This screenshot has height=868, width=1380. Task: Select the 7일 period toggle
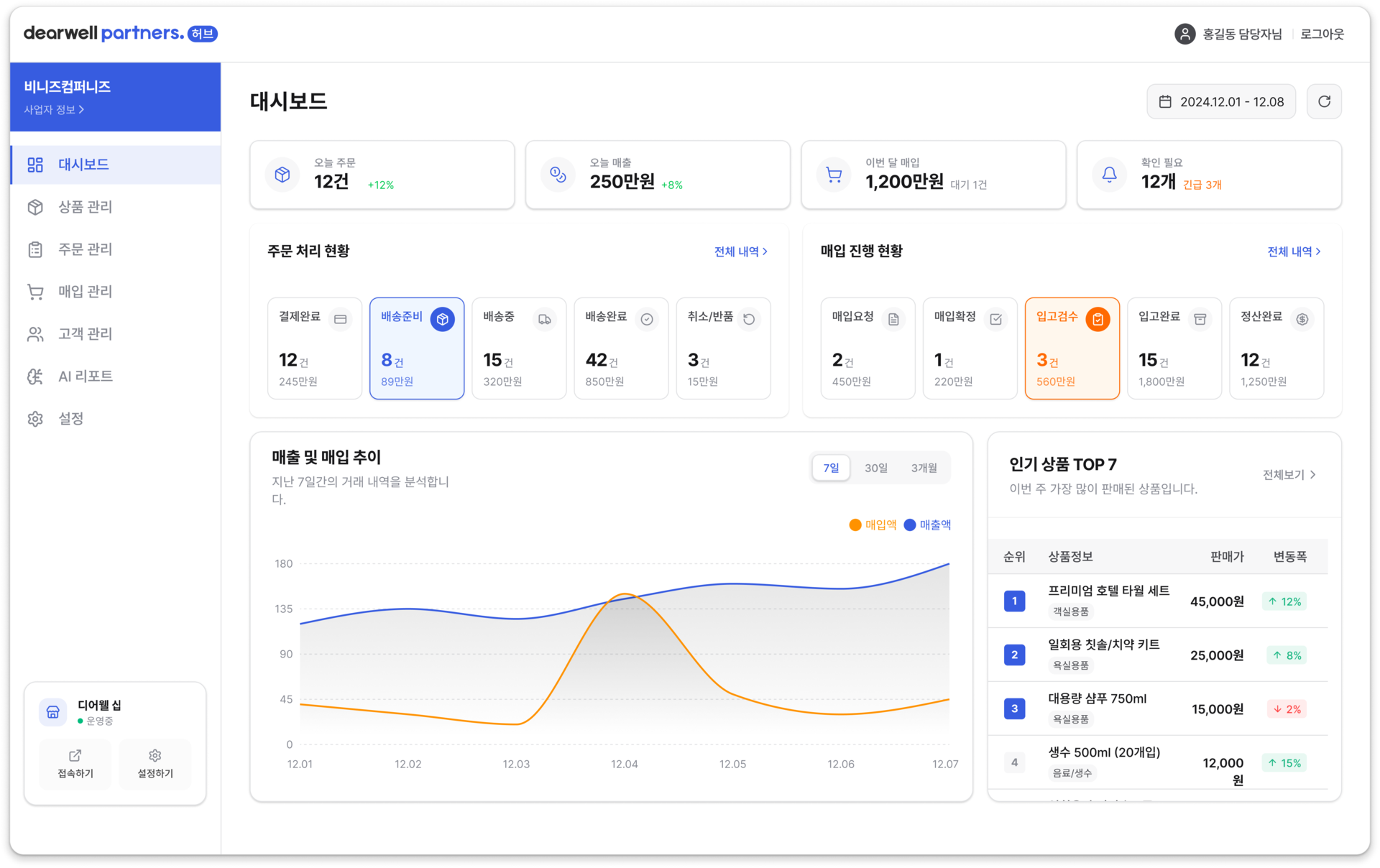click(831, 468)
